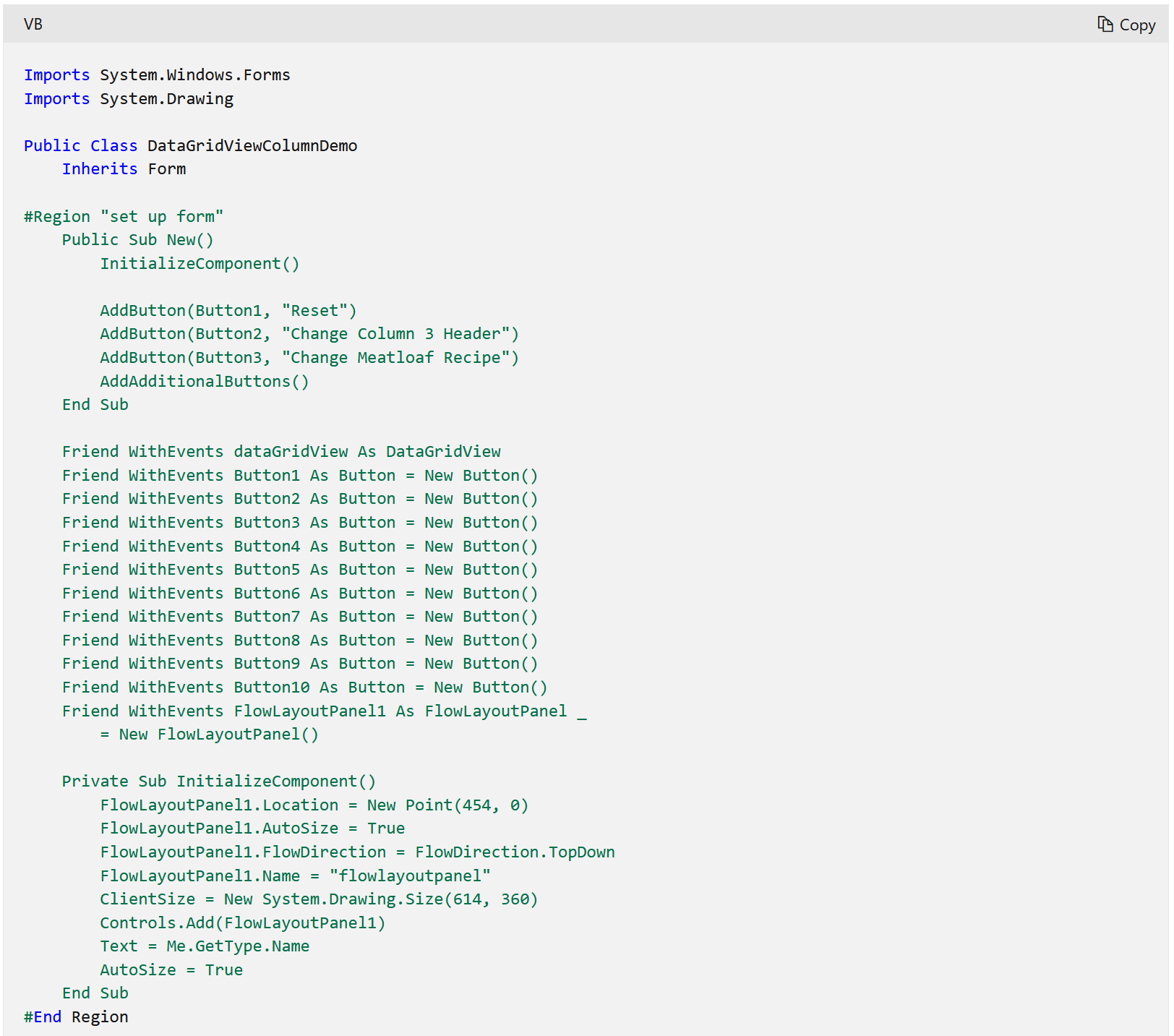The width and height of the screenshot is (1174, 1036).
Task: Select the FlowLayoutPanel1 declaration
Action: 323,711
